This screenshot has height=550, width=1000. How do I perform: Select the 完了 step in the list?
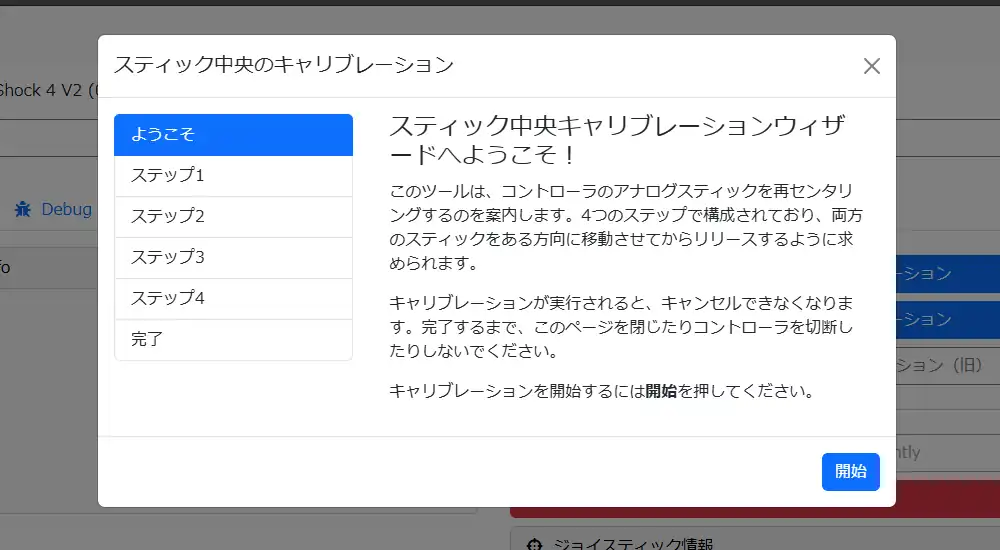(x=233, y=339)
